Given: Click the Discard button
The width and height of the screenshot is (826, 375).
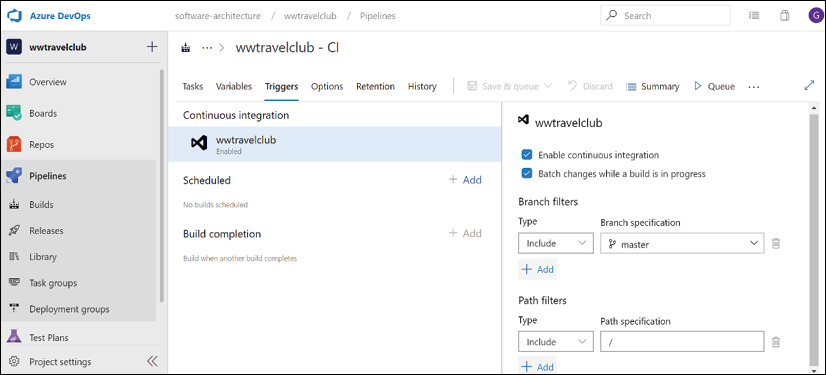Looking at the screenshot, I should point(590,86).
